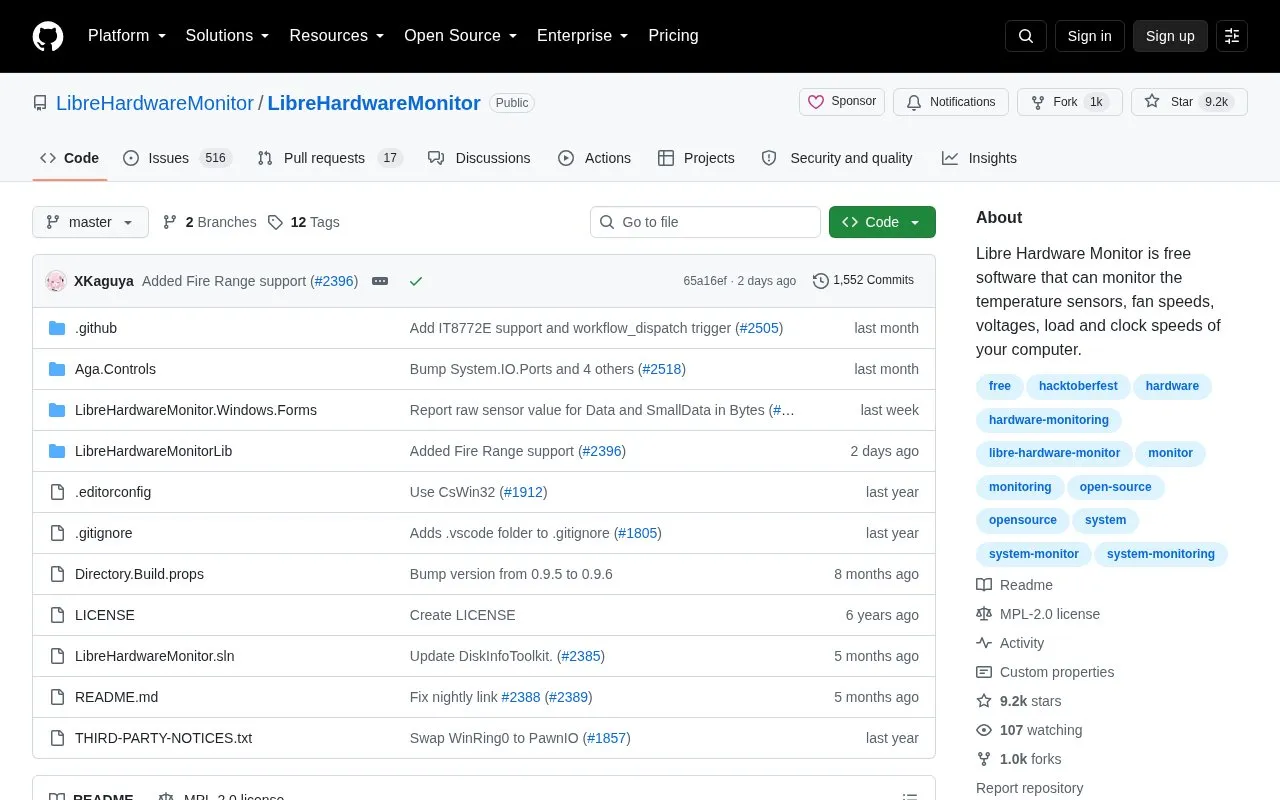Expand the Enterprise menu
Viewport: 1280px width, 800px height.
[583, 36]
